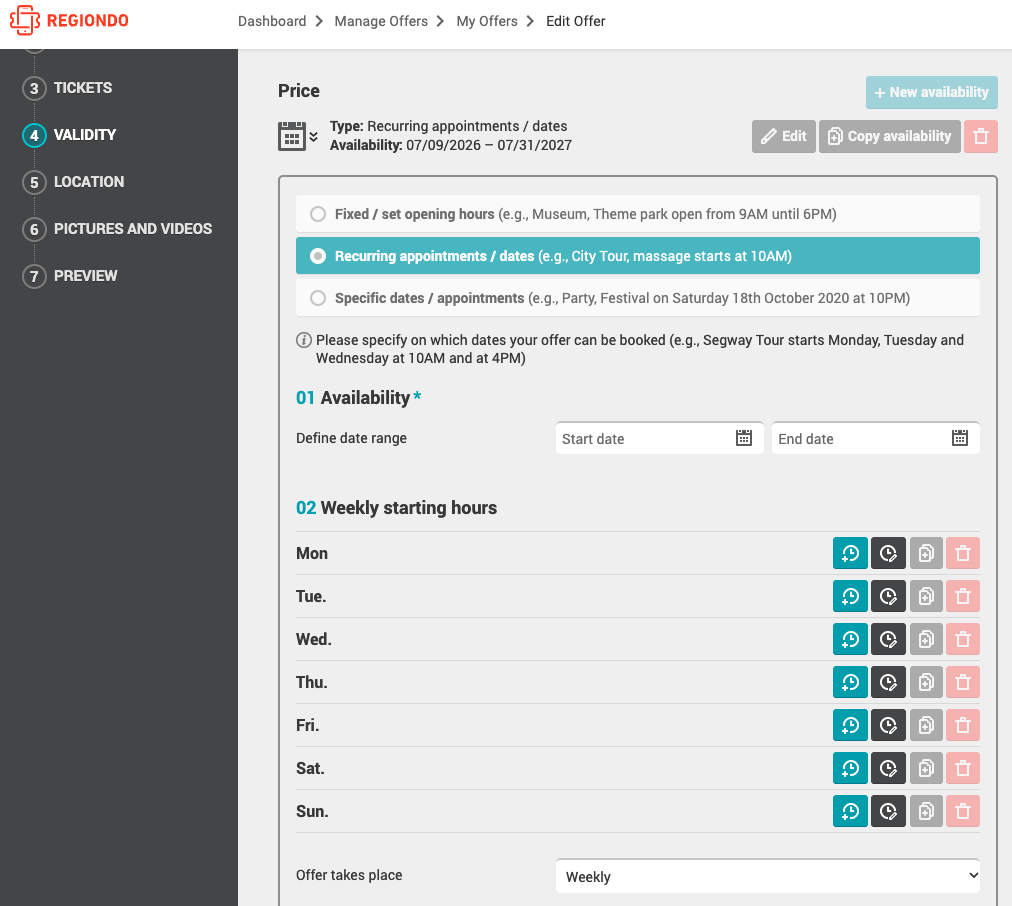The height and width of the screenshot is (906, 1012).
Task: Delete Thu. starting hours
Action: [x=963, y=682]
